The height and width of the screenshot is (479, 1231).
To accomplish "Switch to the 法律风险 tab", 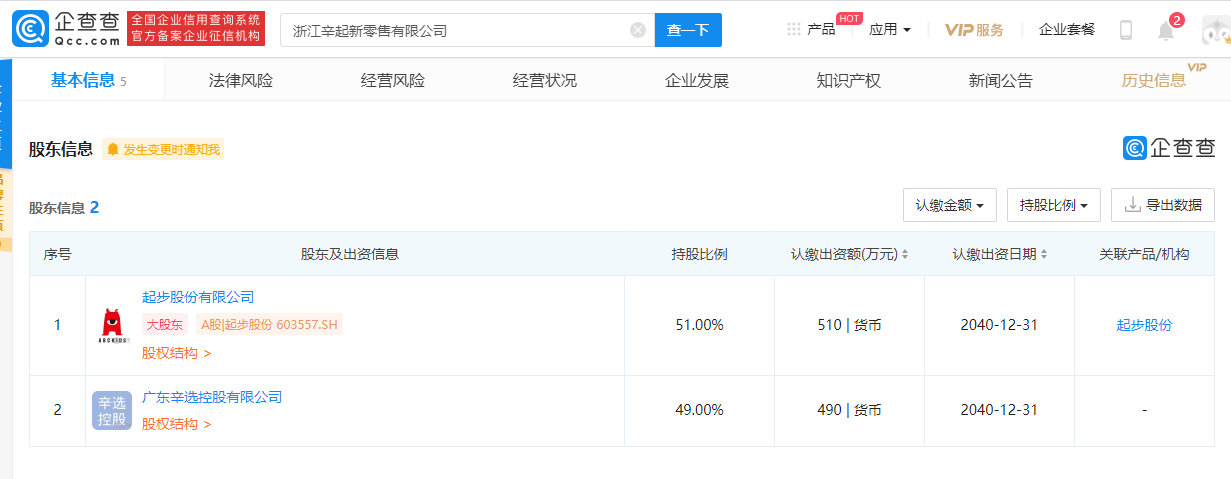I will (x=240, y=81).
